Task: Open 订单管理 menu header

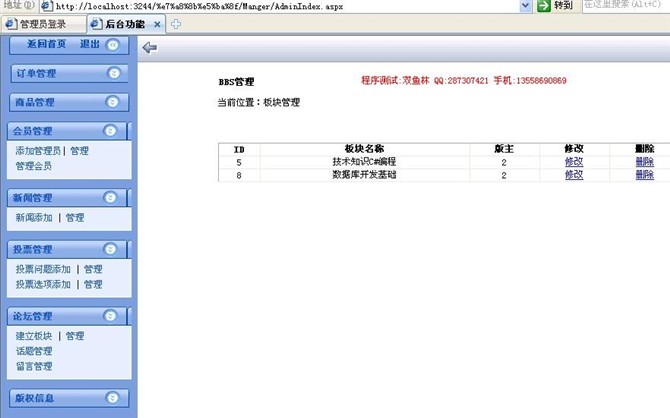Action: point(69,74)
